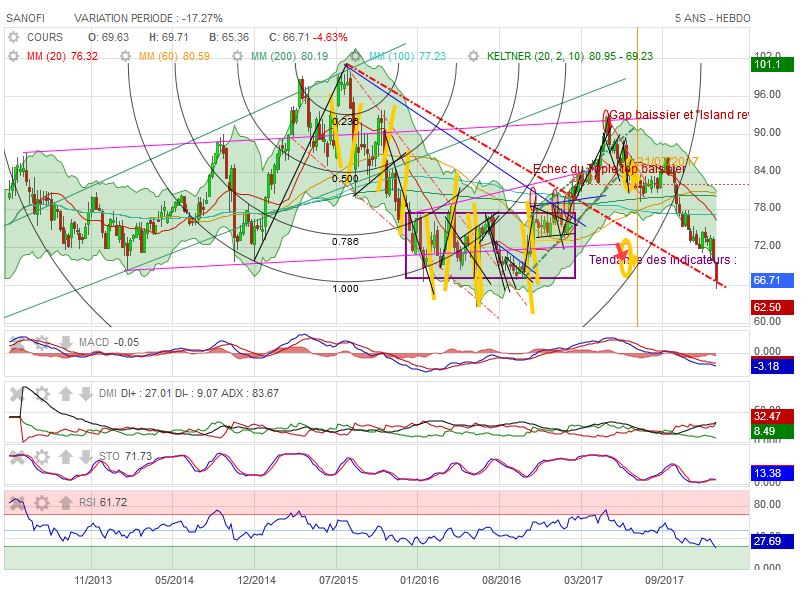Screen dimensions: 808x593
Task: Click the green 8.49 DMI value tag
Action: point(772,431)
